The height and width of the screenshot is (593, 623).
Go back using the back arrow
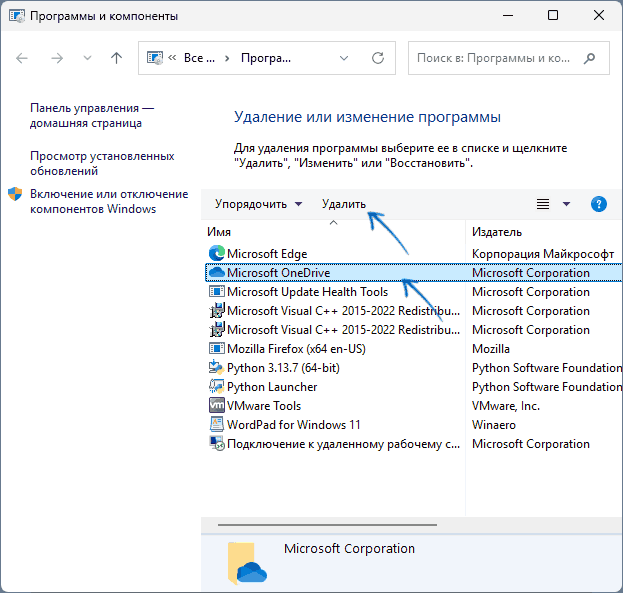pyautogui.click(x=22, y=59)
